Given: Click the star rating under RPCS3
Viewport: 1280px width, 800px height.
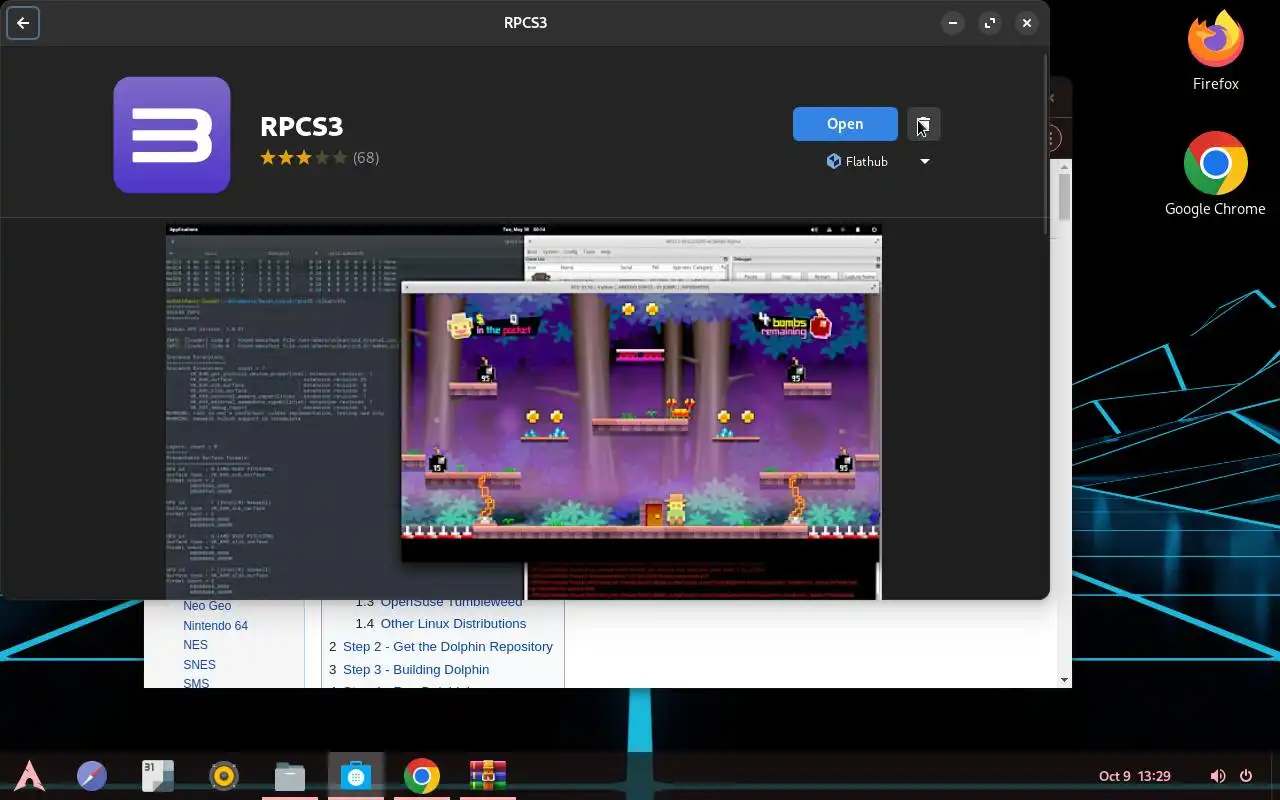Looking at the screenshot, I should tap(303, 157).
